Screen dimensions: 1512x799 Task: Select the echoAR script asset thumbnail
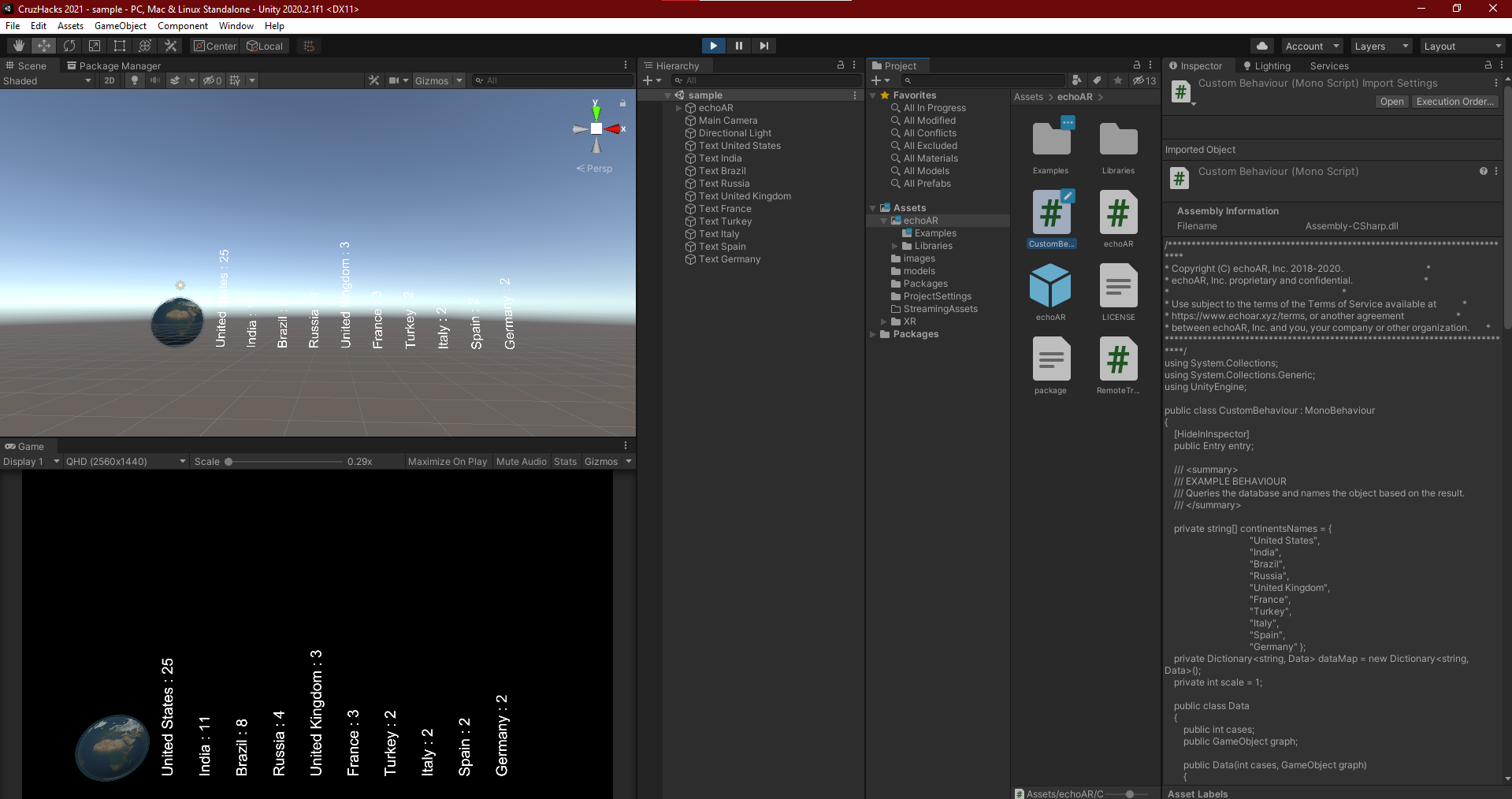pos(1118,219)
